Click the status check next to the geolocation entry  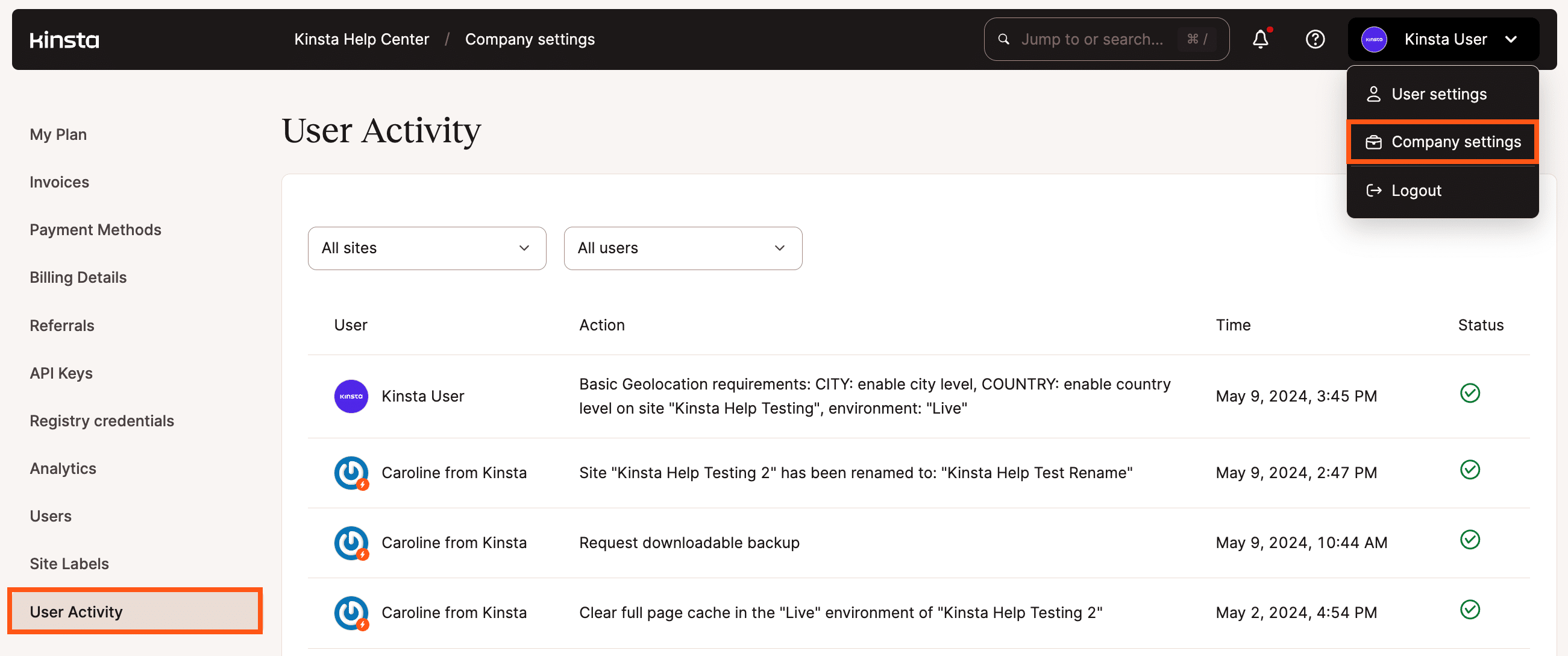click(x=1469, y=394)
